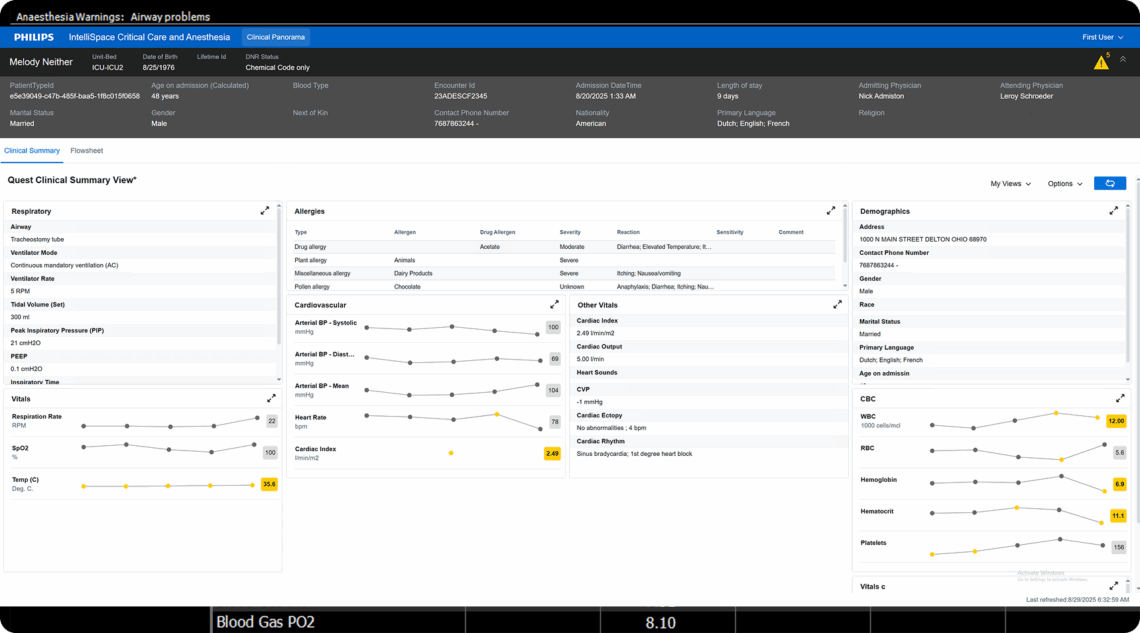
Task: Expand the Respiratory panel to full view
Action: click(265, 211)
